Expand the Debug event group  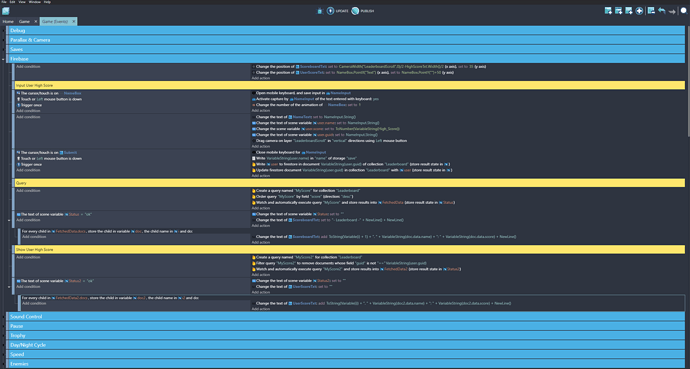(x=345, y=30)
